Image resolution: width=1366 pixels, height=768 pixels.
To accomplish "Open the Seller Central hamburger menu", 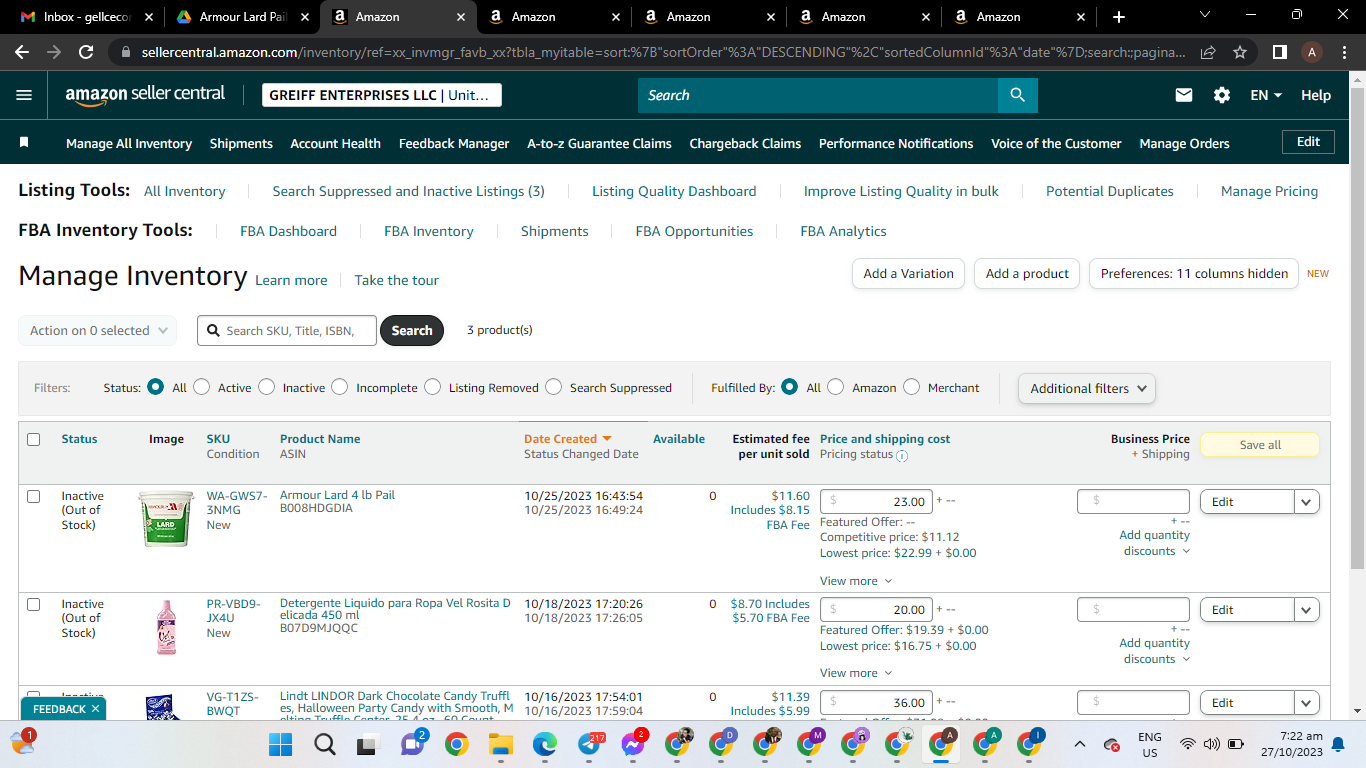I will pos(24,95).
